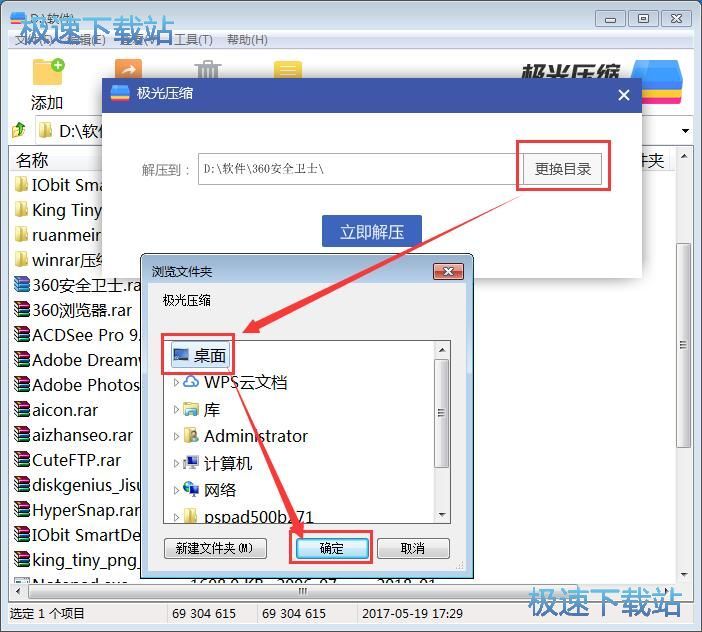Click the 新建文件夹(M) button
Screen dimensions: 702x632
(215, 548)
